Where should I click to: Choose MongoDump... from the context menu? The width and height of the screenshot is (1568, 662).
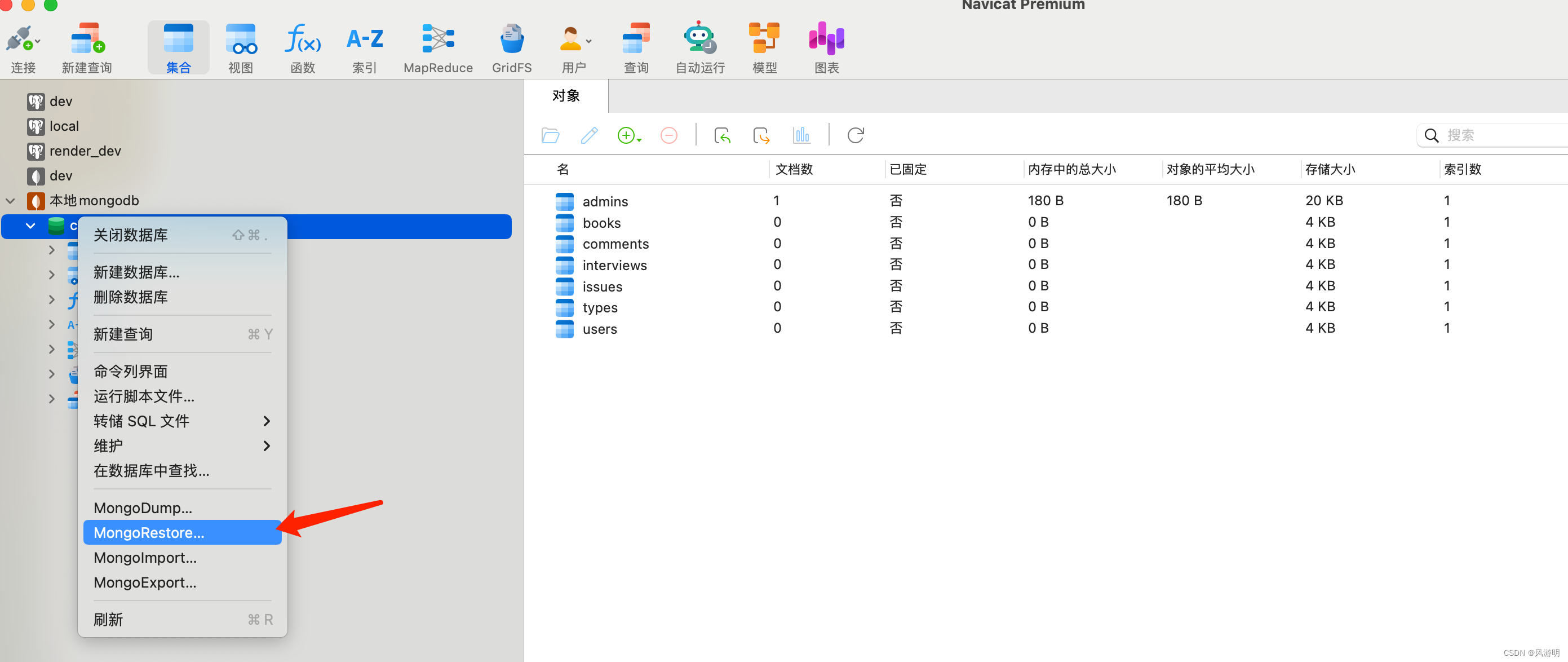pos(143,507)
